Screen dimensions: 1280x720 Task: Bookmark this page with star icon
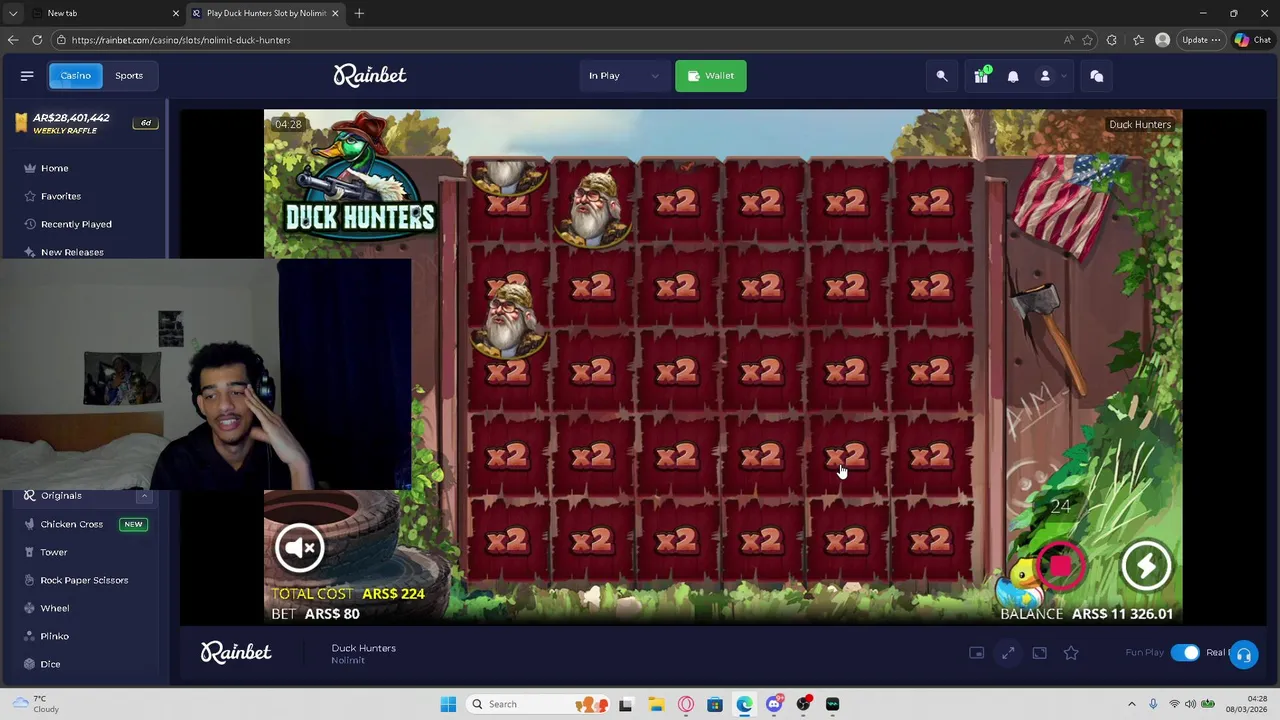(1087, 40)
